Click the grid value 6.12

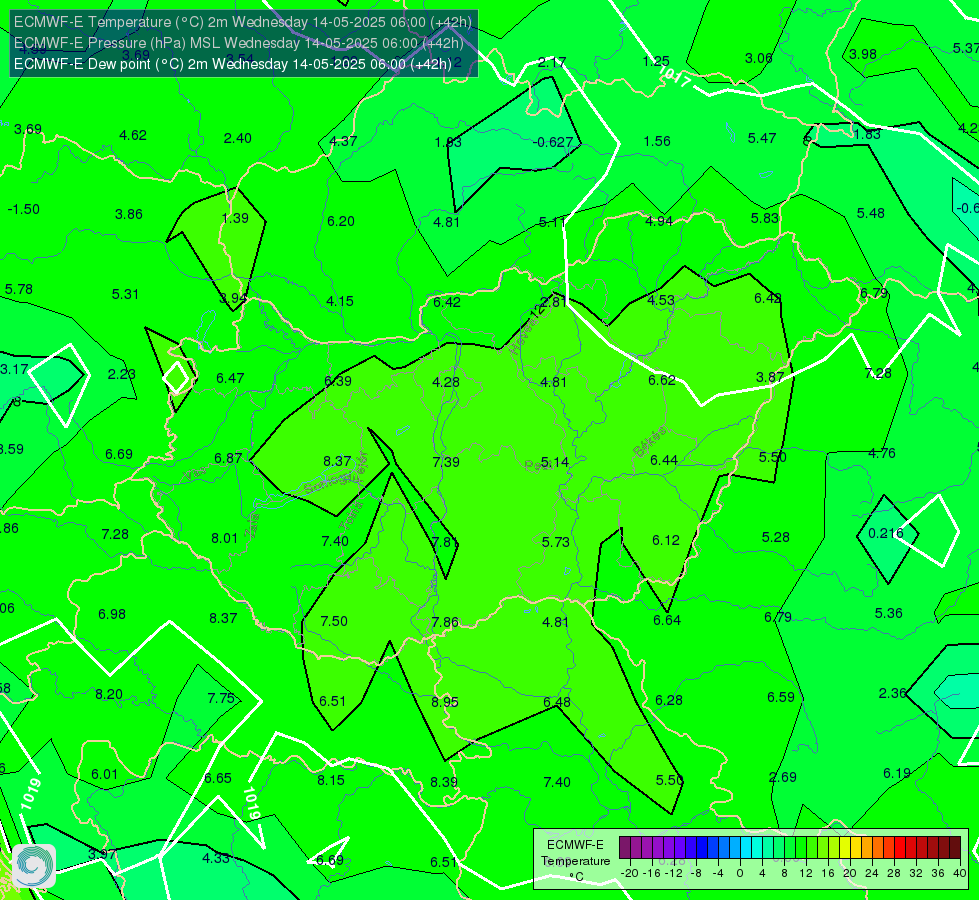tap(666, 540)
